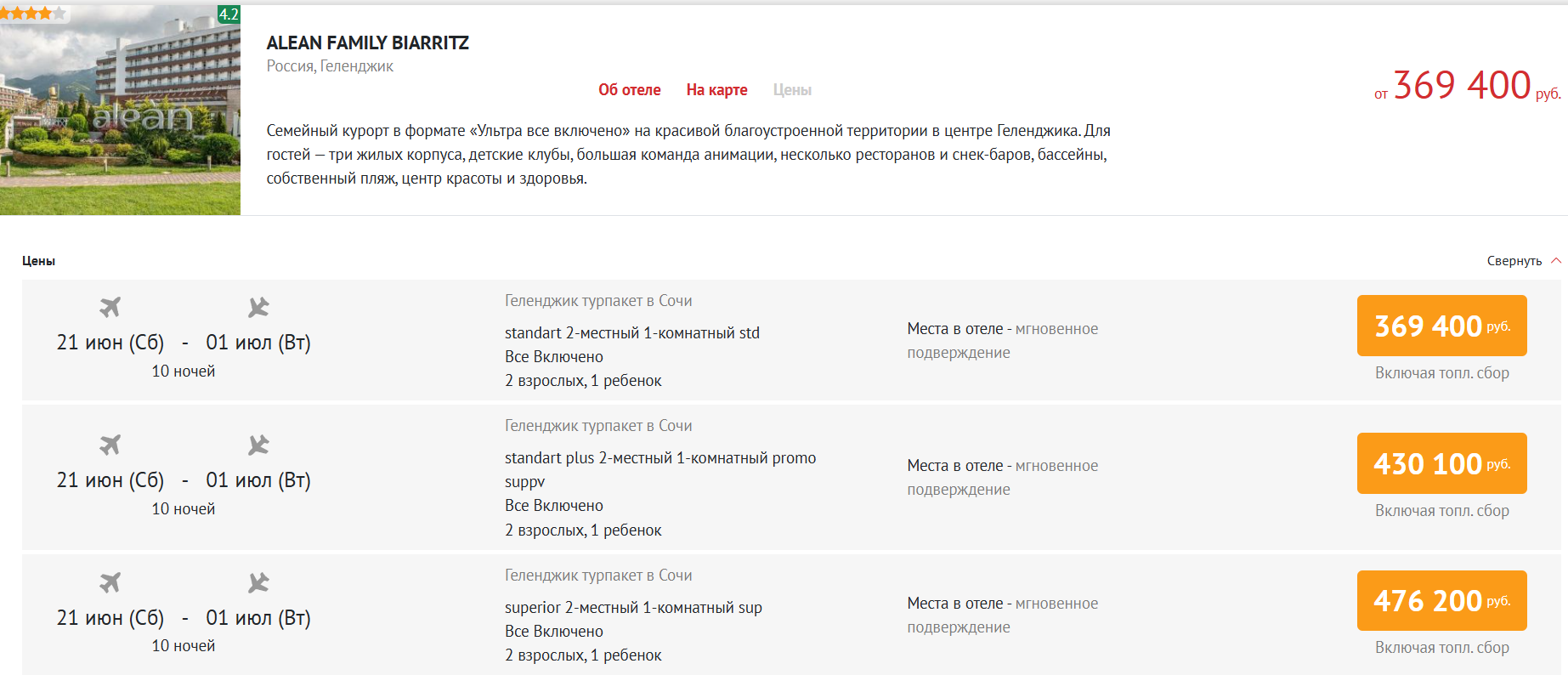The image size is (1568, 675).
Task: Click the superior 2-местный sup room name
Action: click(x=633, y=608)
